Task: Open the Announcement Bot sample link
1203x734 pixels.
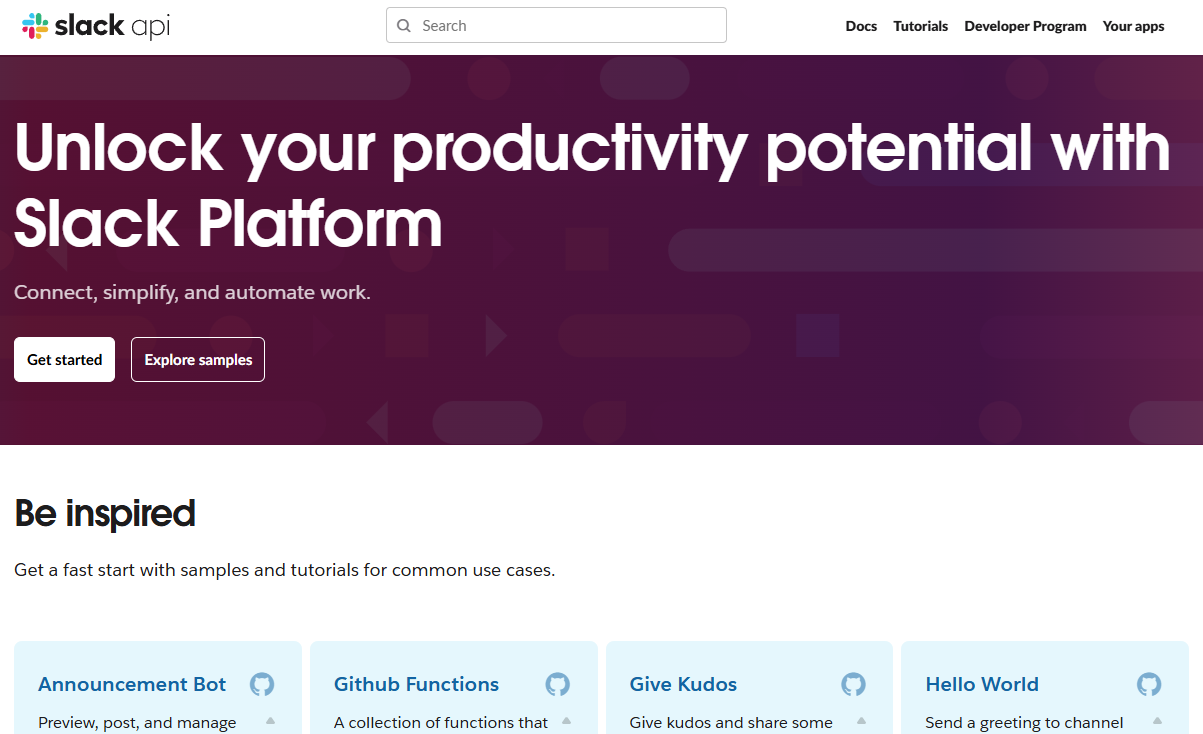Action: coord(132,685)
